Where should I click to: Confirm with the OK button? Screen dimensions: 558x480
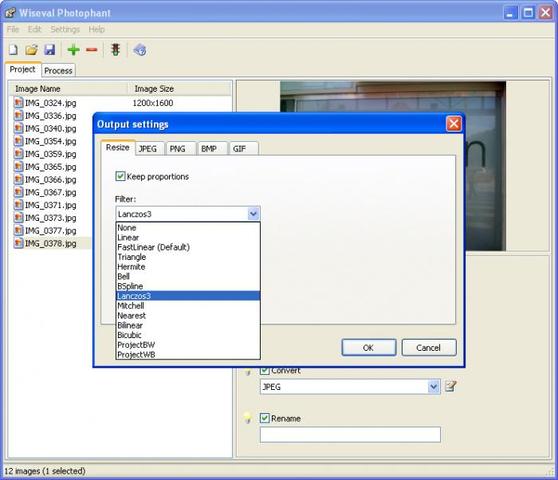coord(369,348)
